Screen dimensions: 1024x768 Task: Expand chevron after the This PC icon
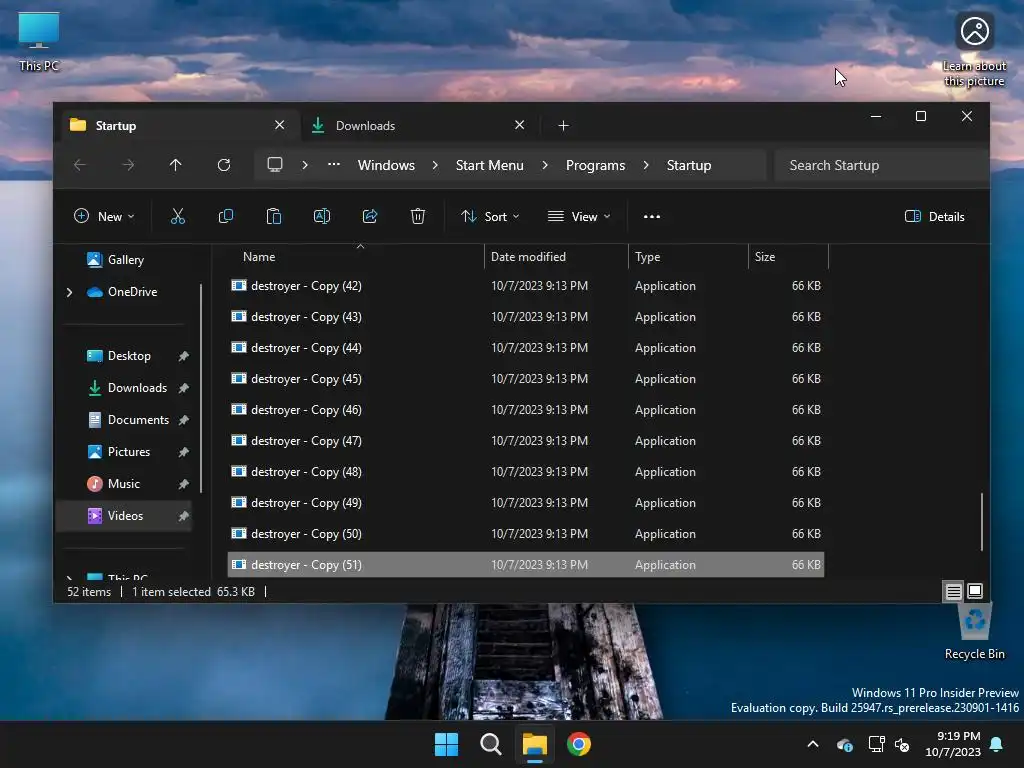pyautogui.click(x=305, y=165)
